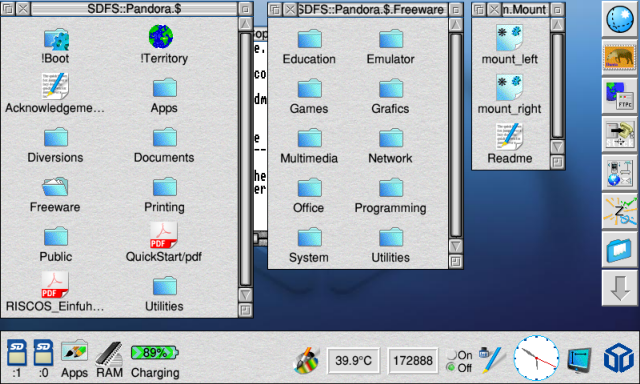Click the elephant stamp mail icon

point(620,58)
